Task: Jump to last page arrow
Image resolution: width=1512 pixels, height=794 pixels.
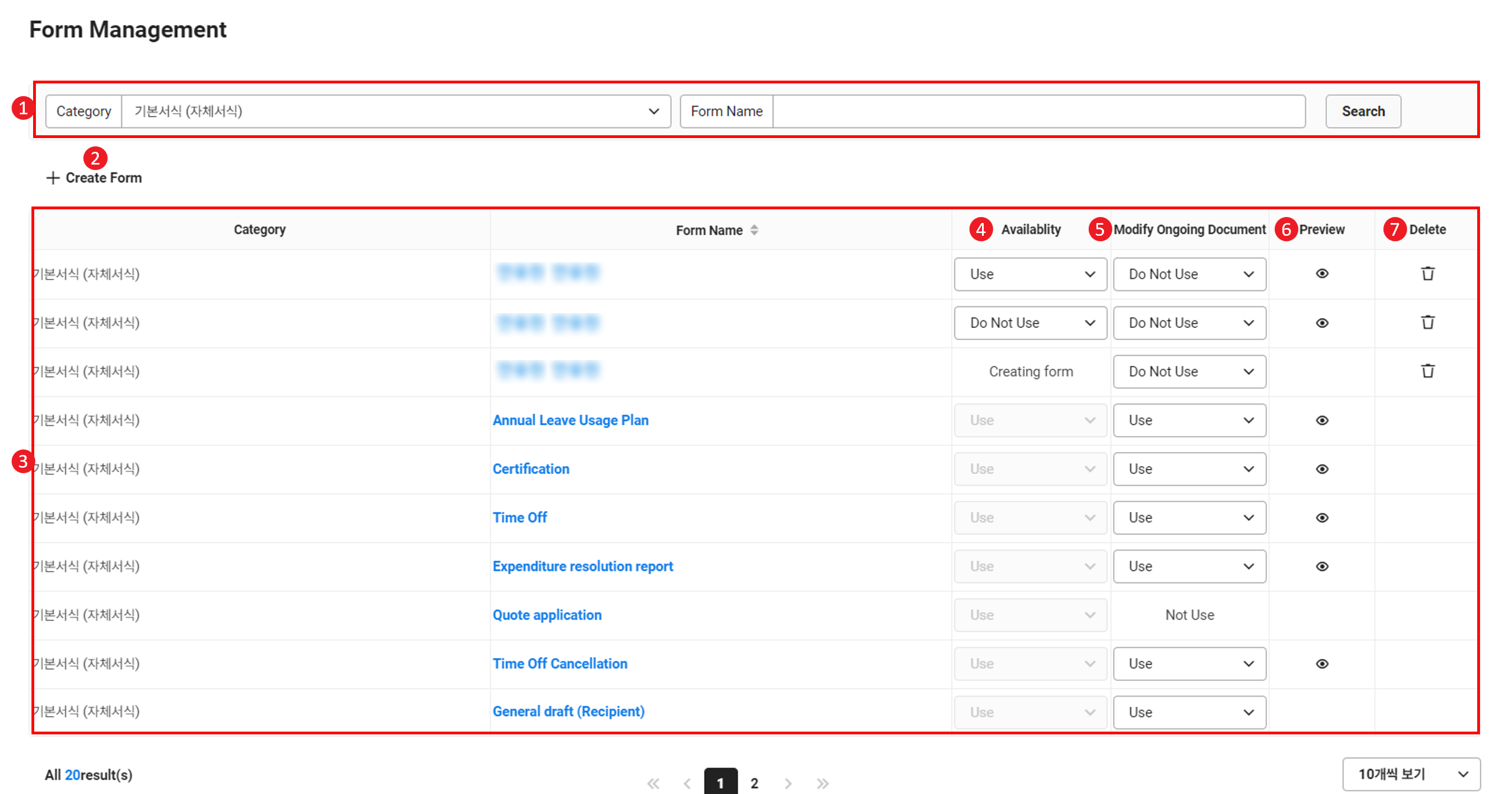Action: (x=823, y=783)
